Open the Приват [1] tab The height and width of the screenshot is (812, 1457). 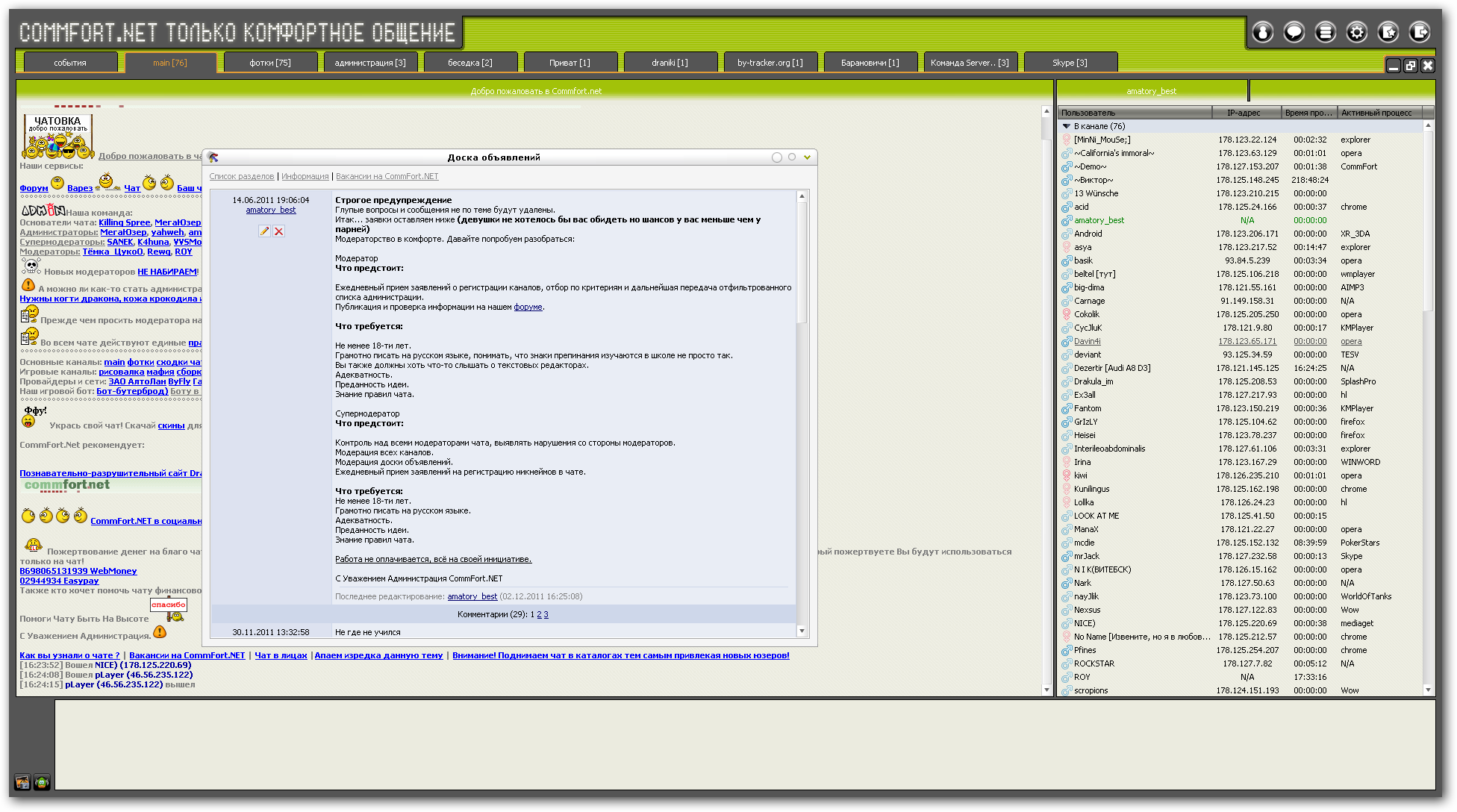pos(570,63)
